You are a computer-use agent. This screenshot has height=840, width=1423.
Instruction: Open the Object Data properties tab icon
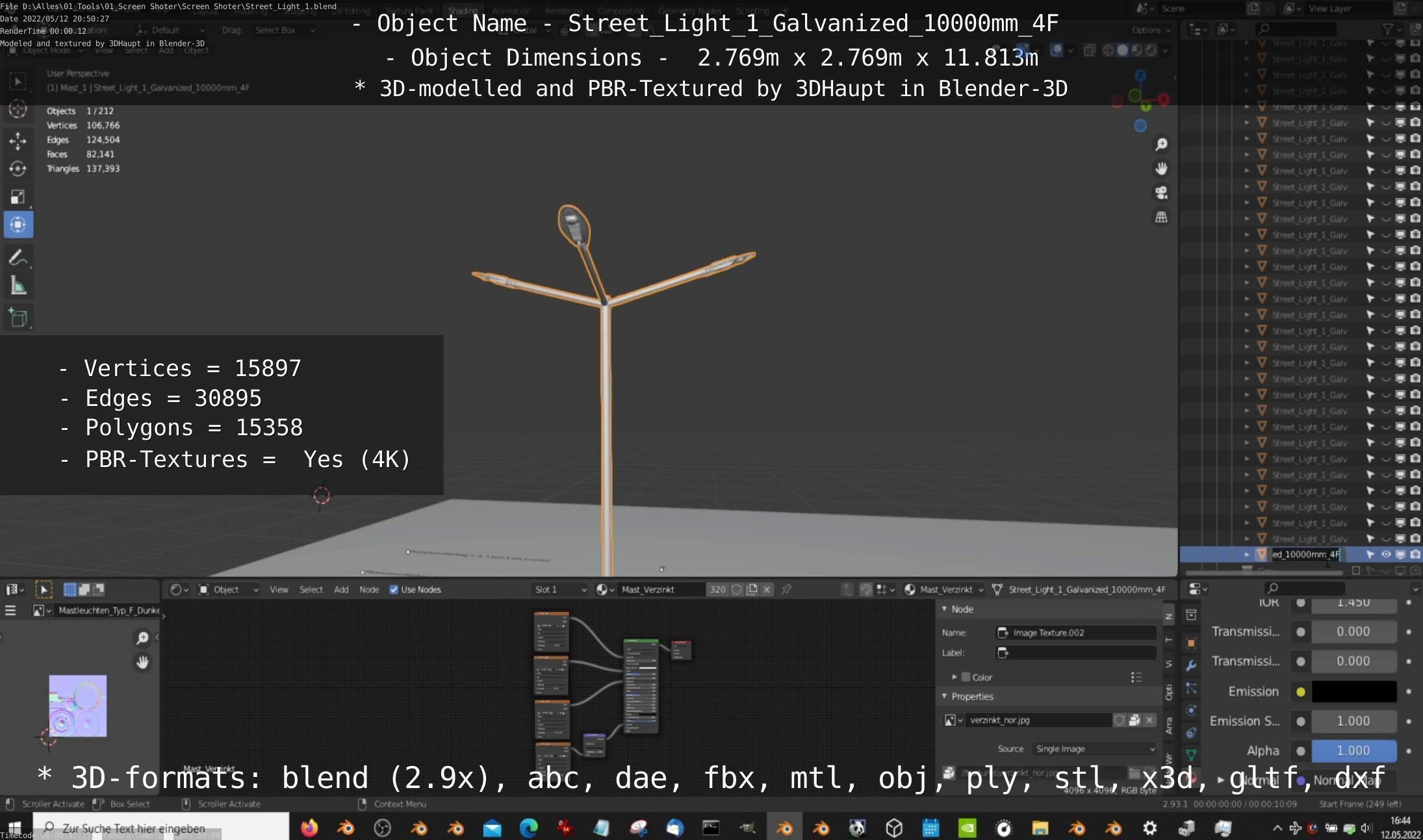[1191, 754]
